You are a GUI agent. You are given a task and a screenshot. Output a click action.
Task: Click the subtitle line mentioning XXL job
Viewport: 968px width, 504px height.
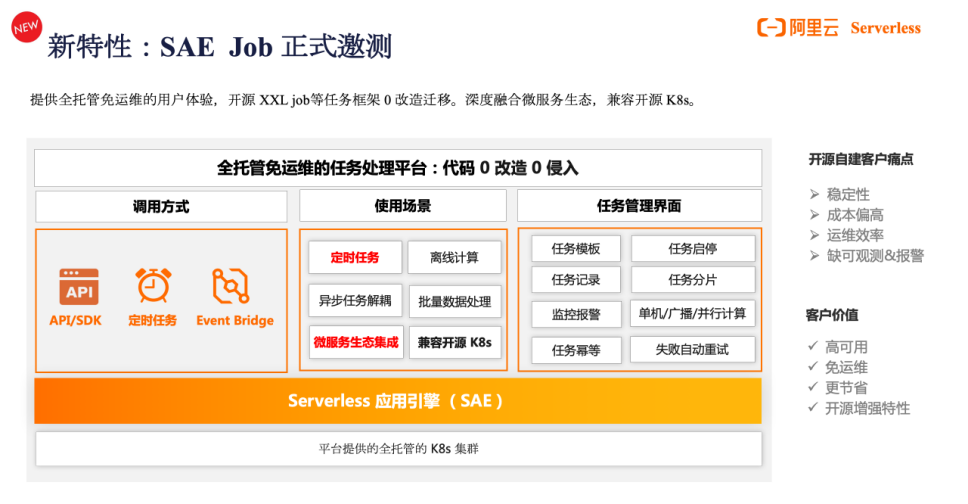tap(363, 100)
